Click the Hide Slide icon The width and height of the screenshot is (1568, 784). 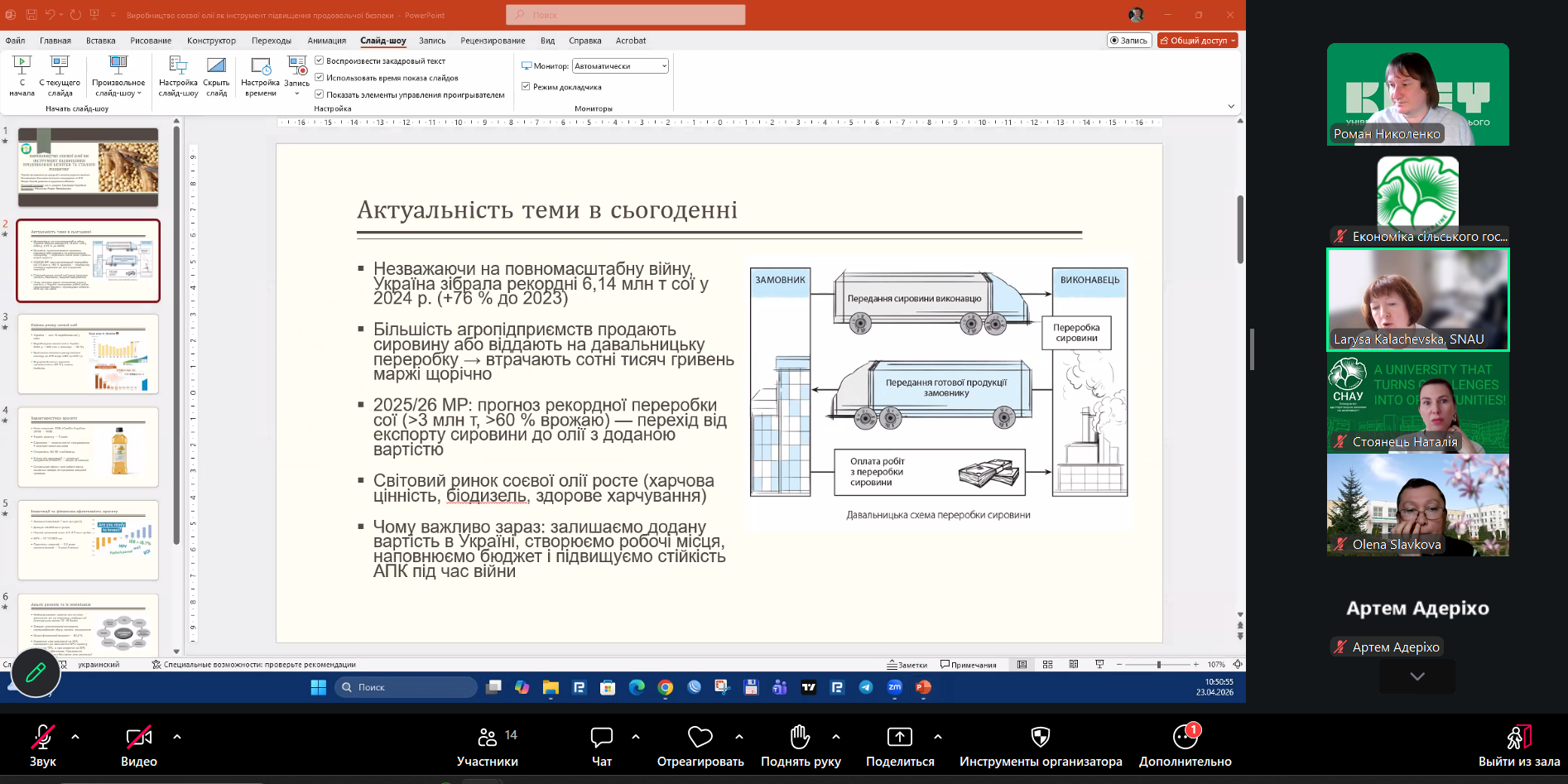tap(216, 66)
